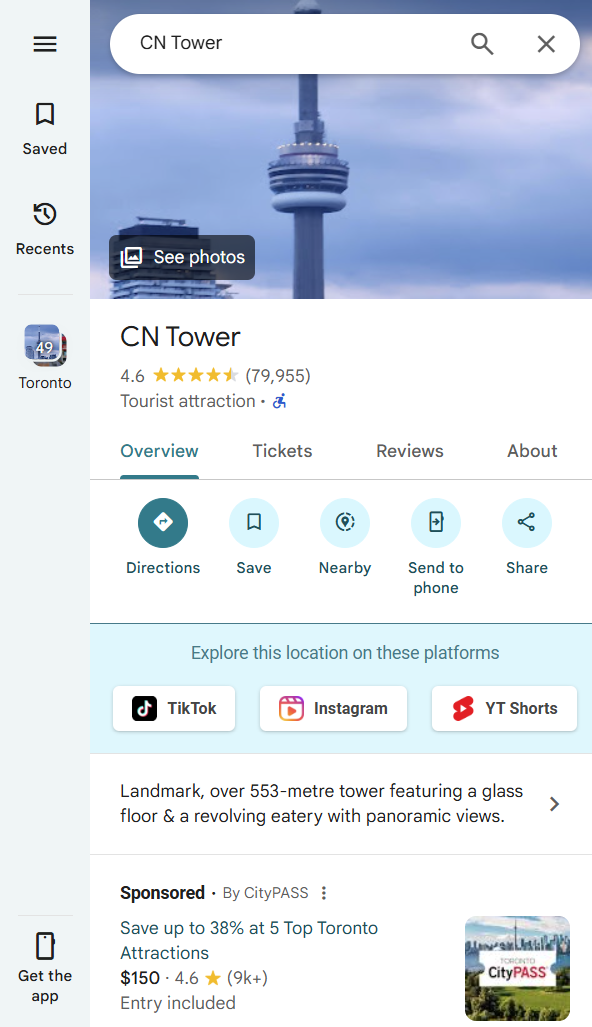This screenshot has width=592, height=1027.
Task: Explore location on Instagram
Action: tap(333, 708)
